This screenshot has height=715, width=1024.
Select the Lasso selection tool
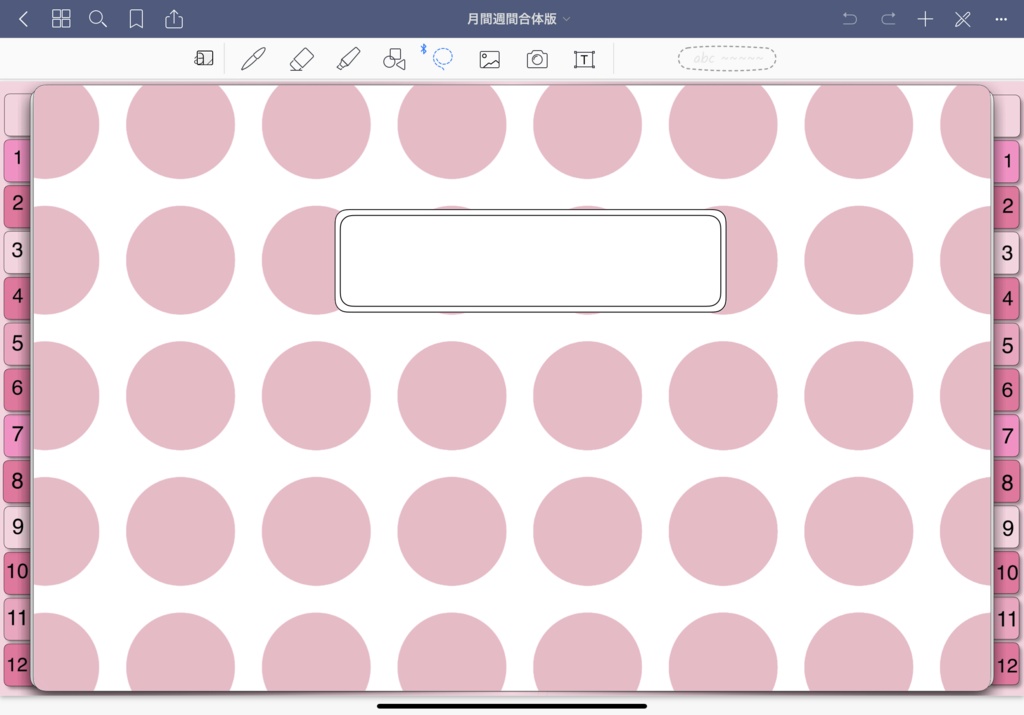pos(443,59)
